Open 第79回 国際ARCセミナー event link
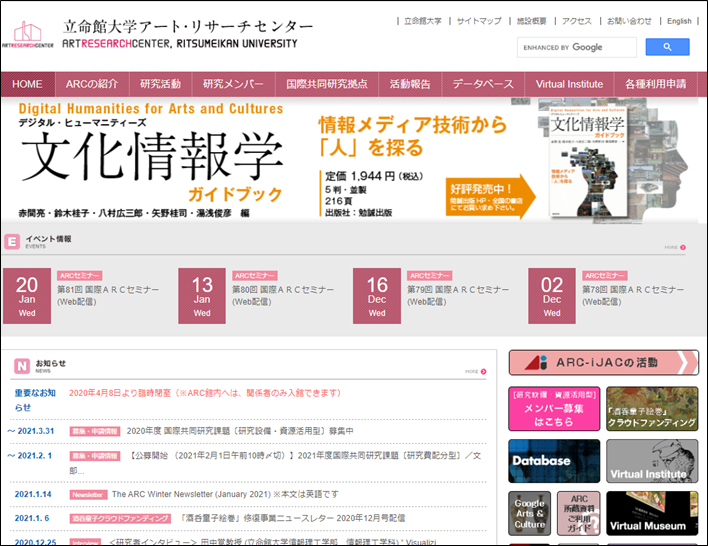The height and width of the screenshot is (546, 708). (x=458, y=295)
